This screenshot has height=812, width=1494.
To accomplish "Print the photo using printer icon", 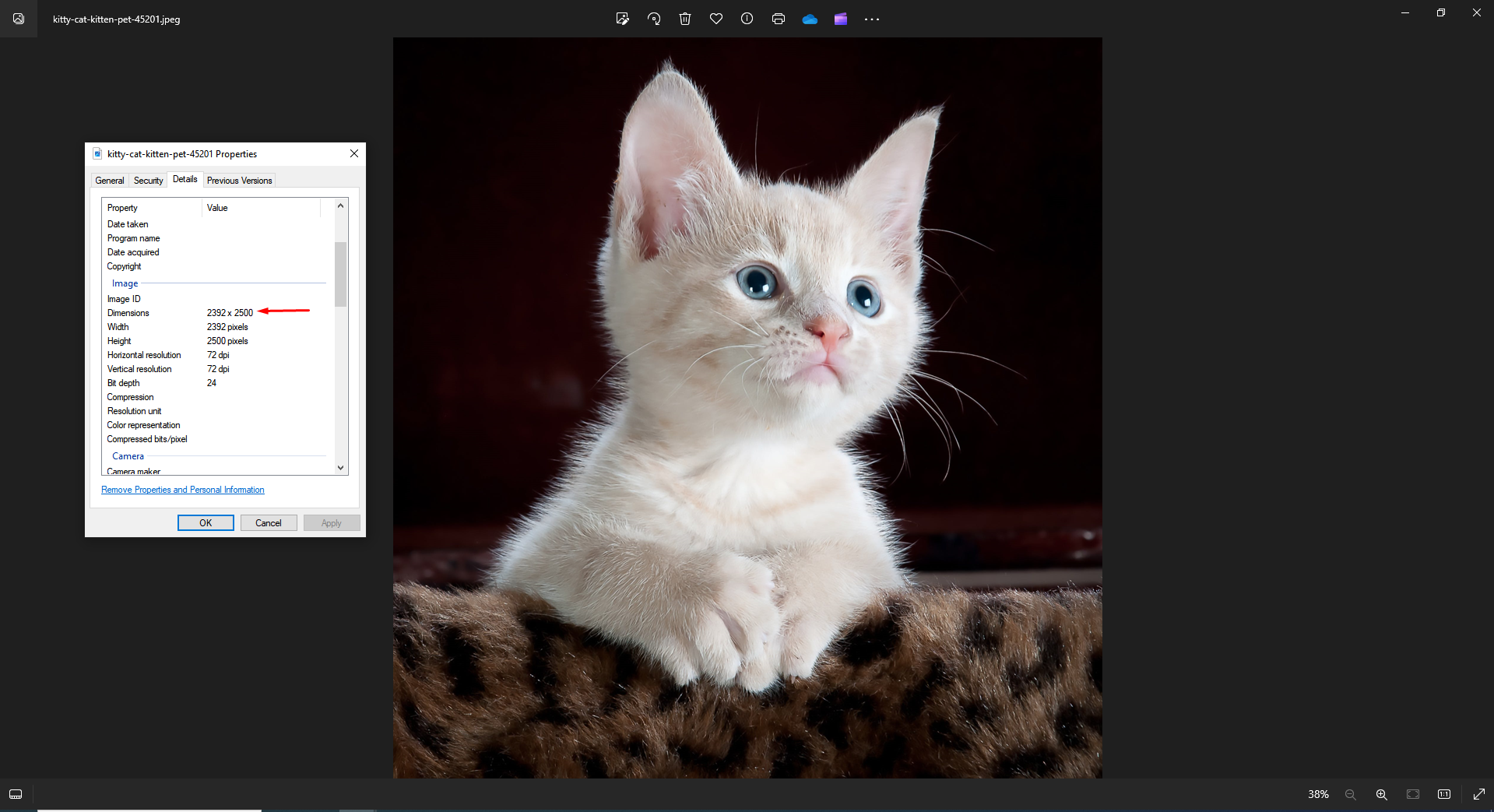I will pyautogui.click(x=779, y=19).
